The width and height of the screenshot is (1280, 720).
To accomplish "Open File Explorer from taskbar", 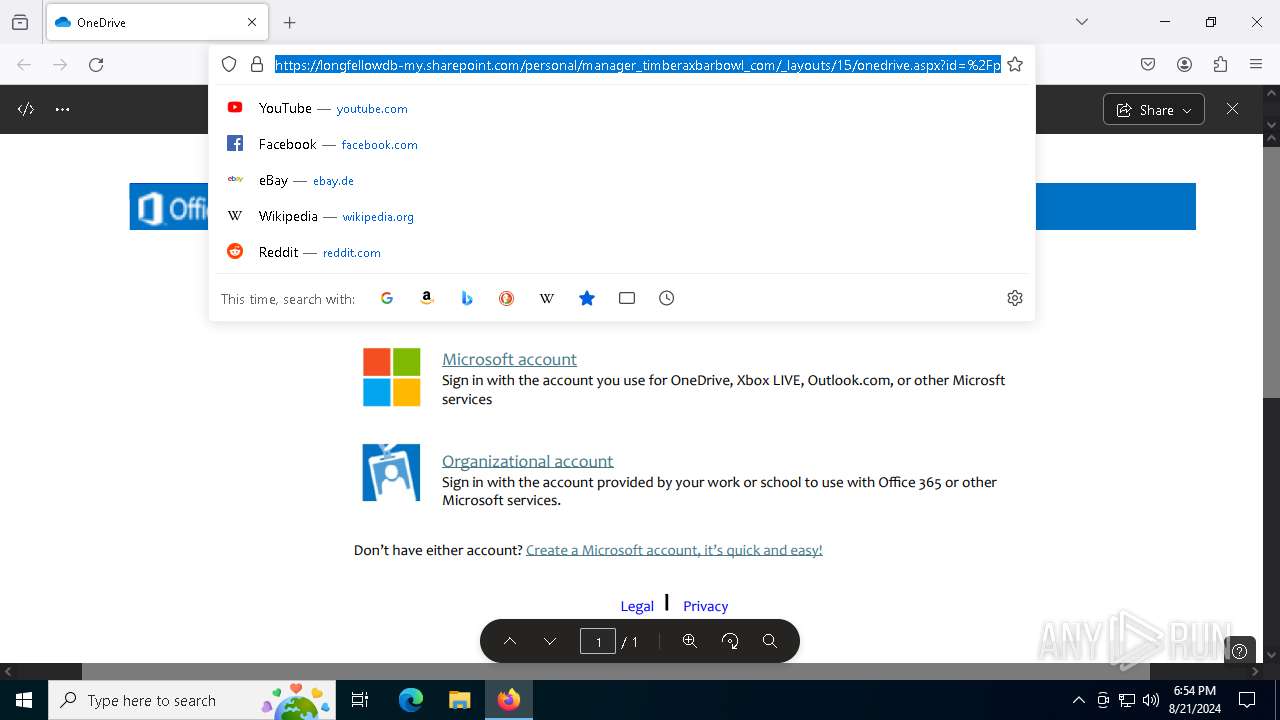I will (459, 700).
